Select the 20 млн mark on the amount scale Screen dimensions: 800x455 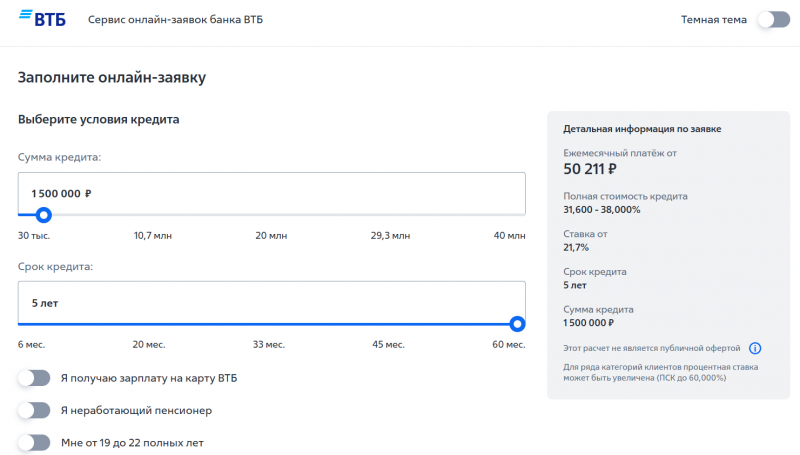[x=271, y=236]
